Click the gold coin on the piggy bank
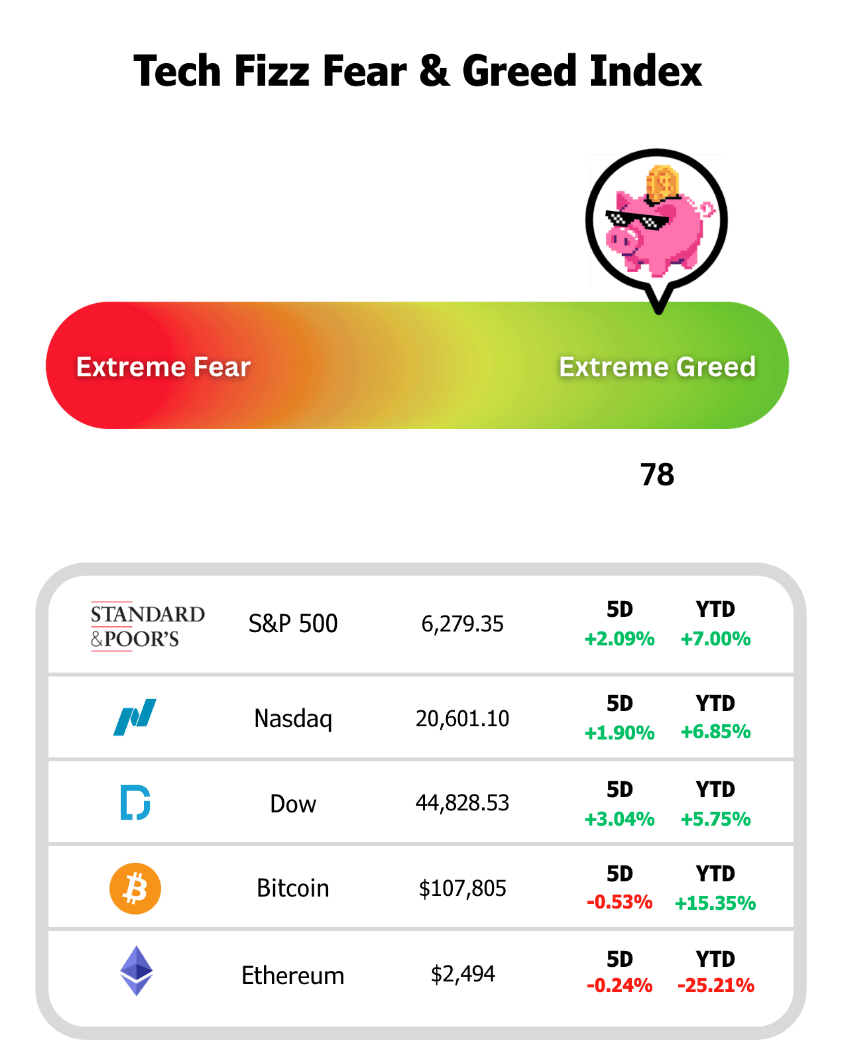Screen dimensions: 844x1060 point(662,184)
